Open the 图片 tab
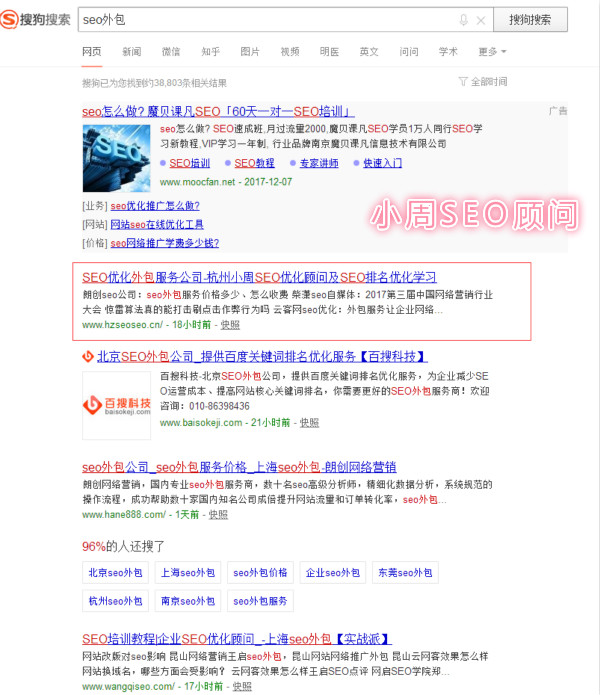This screenshot has width=600, height=695. pos(250,51)
